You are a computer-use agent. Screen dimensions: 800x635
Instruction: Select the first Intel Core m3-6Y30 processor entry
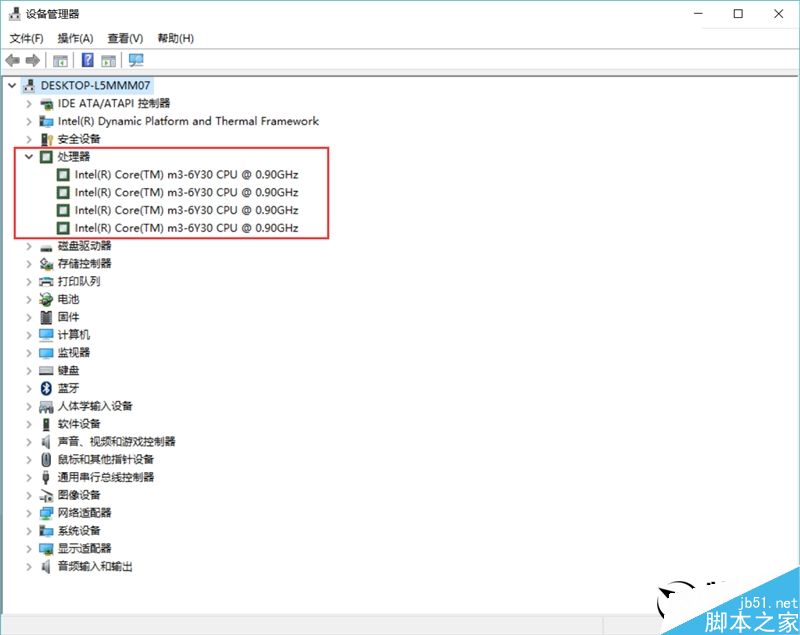[x=186, y=174]
